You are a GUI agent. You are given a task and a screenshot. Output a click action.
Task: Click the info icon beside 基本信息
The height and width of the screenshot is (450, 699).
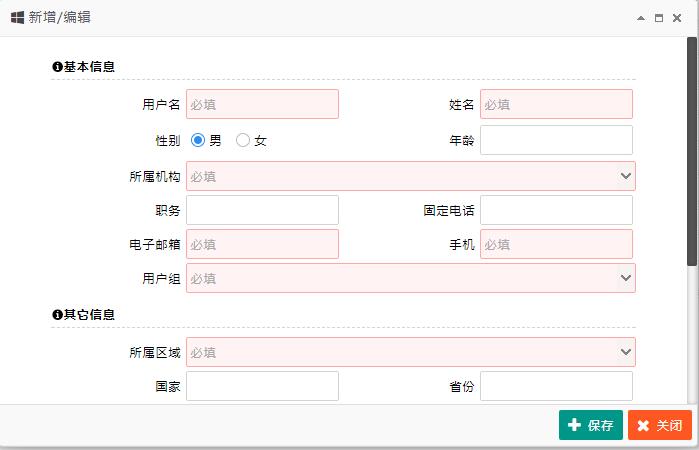[57, 67]
